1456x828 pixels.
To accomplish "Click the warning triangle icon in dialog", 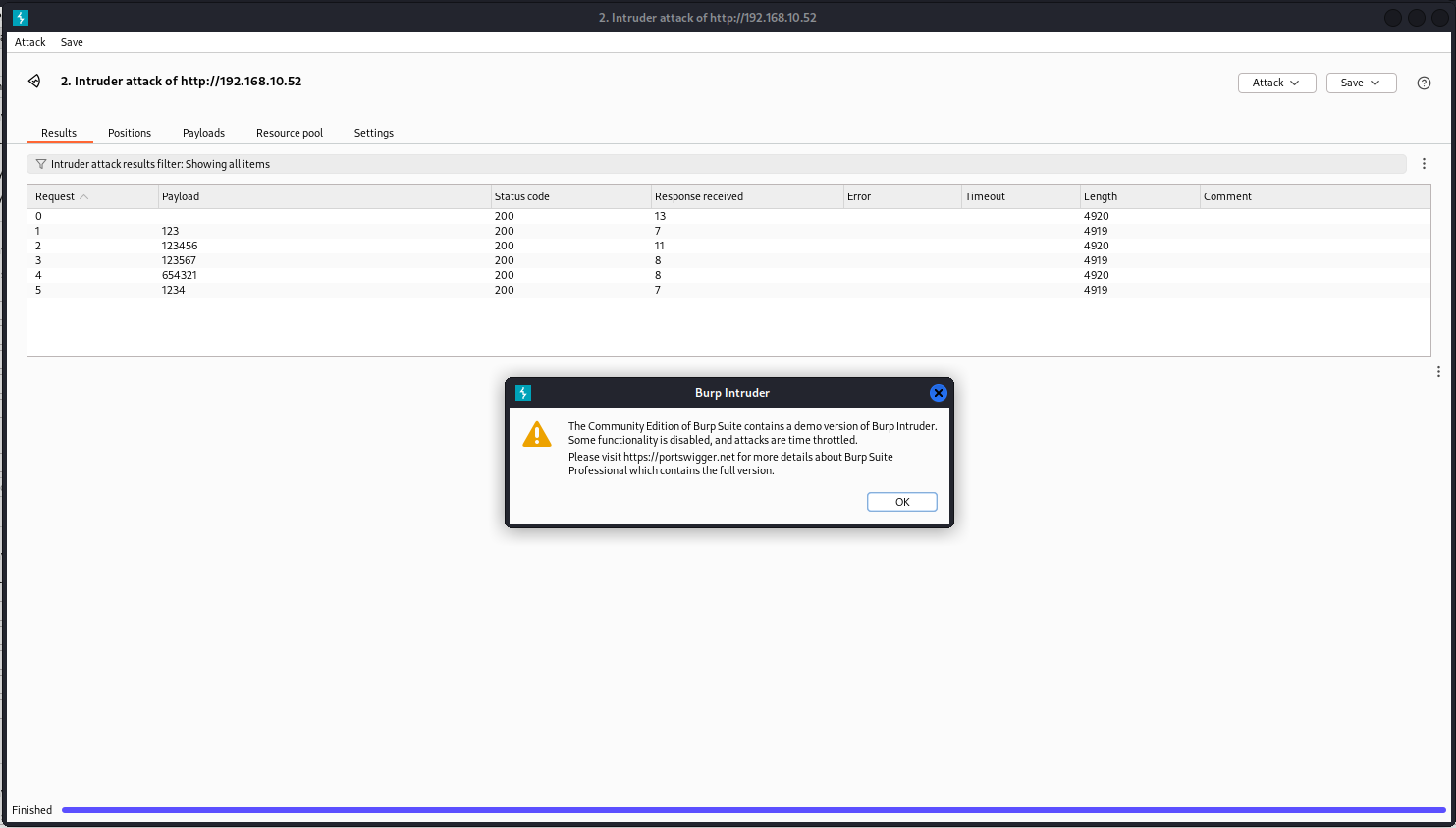I will tap(537, 434).
